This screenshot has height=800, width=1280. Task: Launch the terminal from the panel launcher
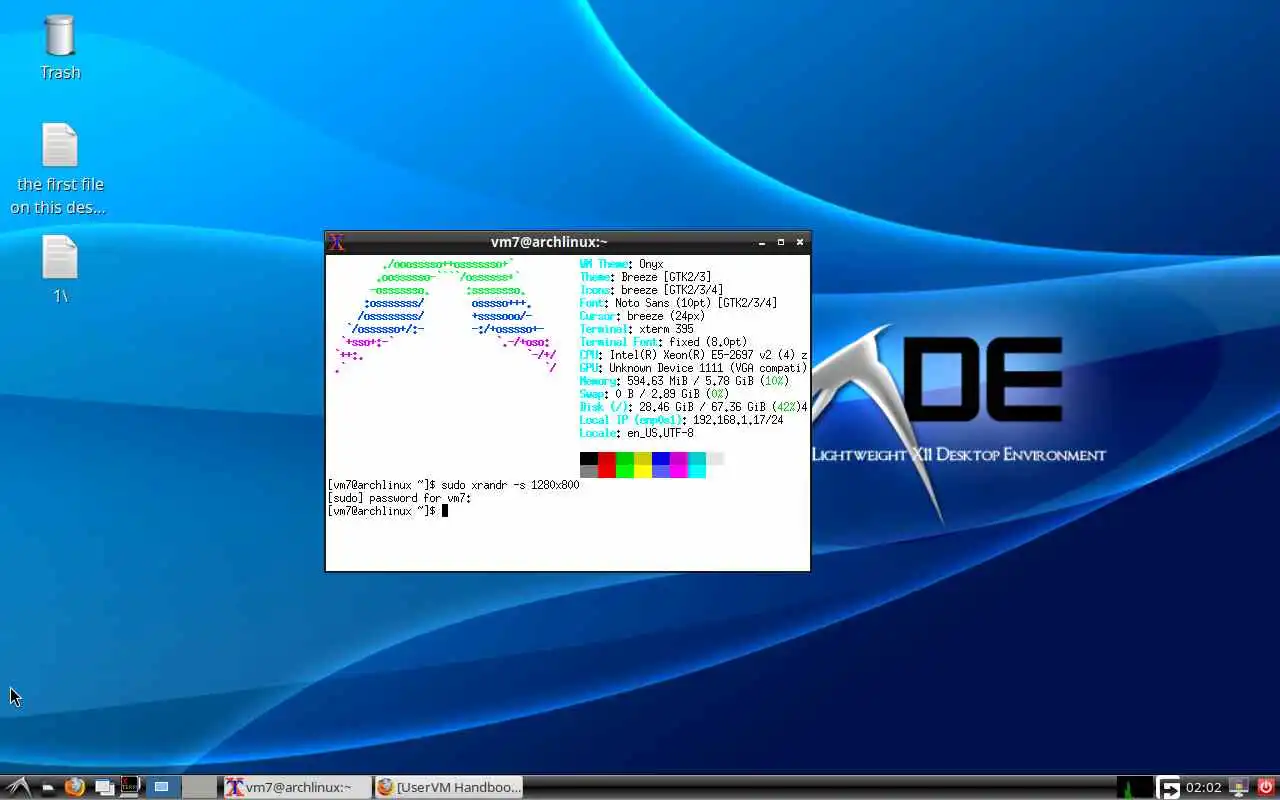point(130,787)
